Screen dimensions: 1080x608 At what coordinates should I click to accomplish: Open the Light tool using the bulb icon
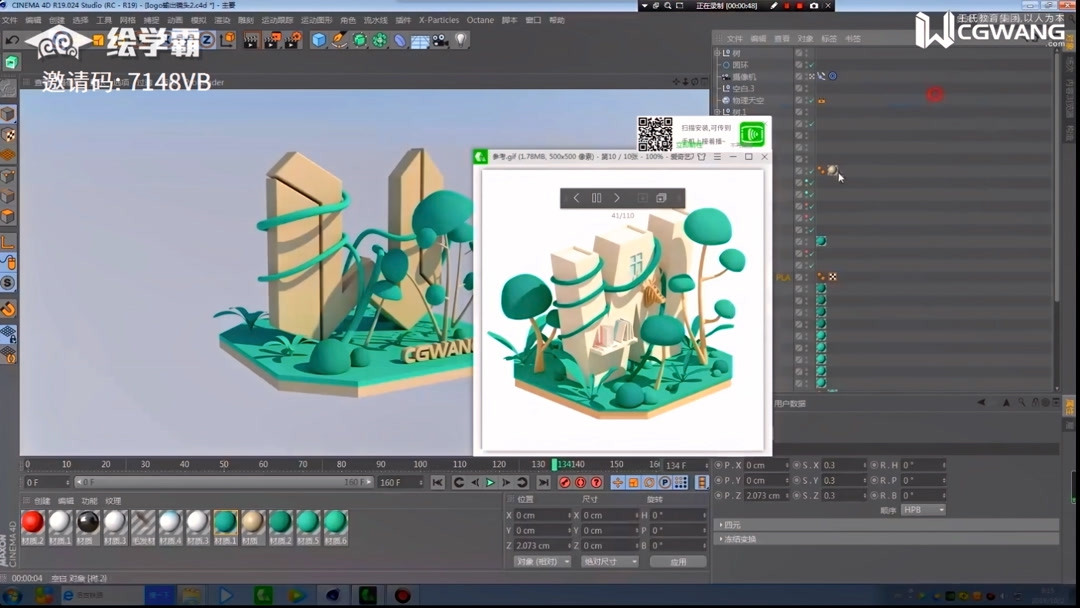pos(459,40)
